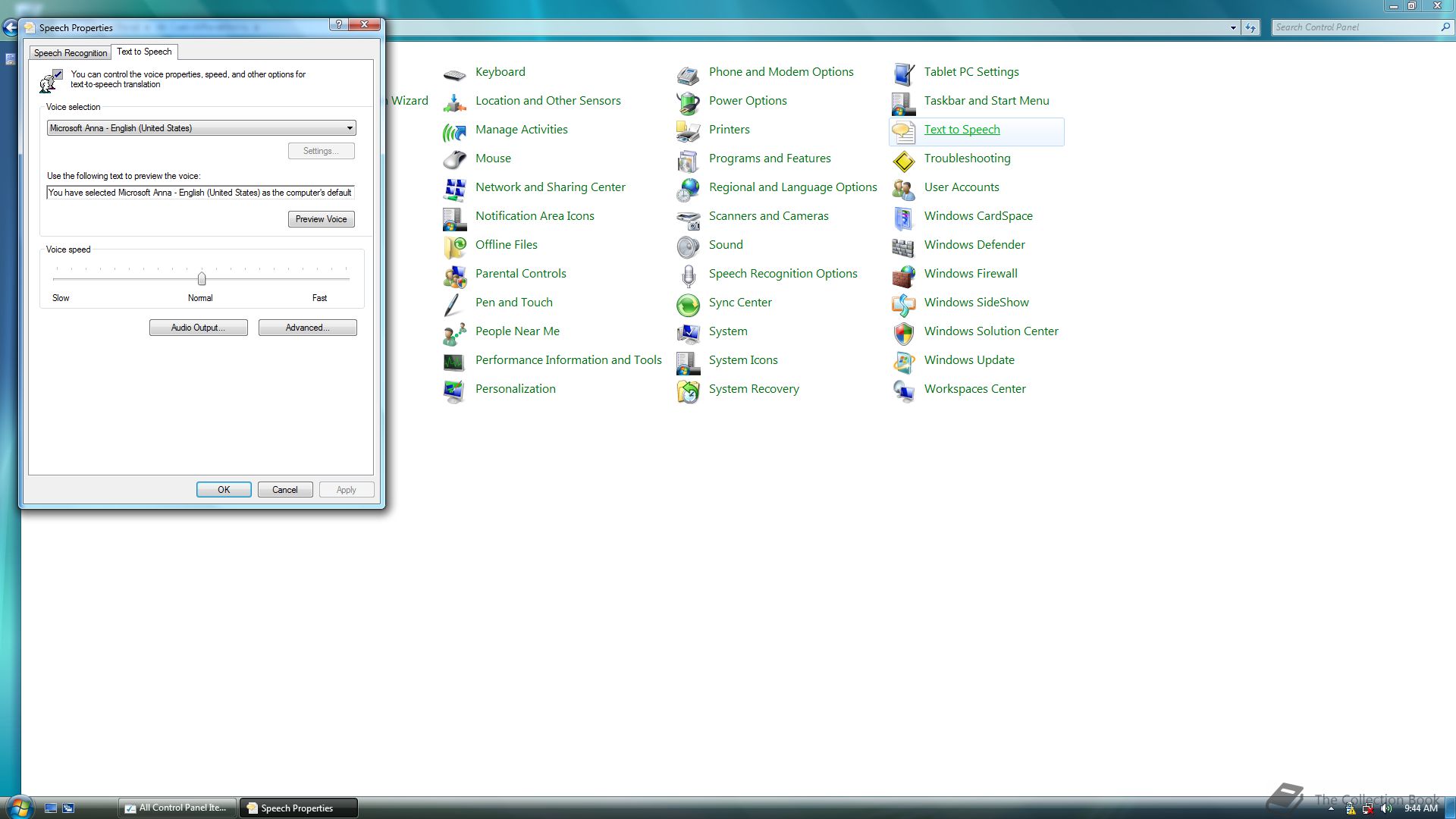This screenshot has width=1456, height=819.
Task: Click the Audio Output button
Action: 198,328
